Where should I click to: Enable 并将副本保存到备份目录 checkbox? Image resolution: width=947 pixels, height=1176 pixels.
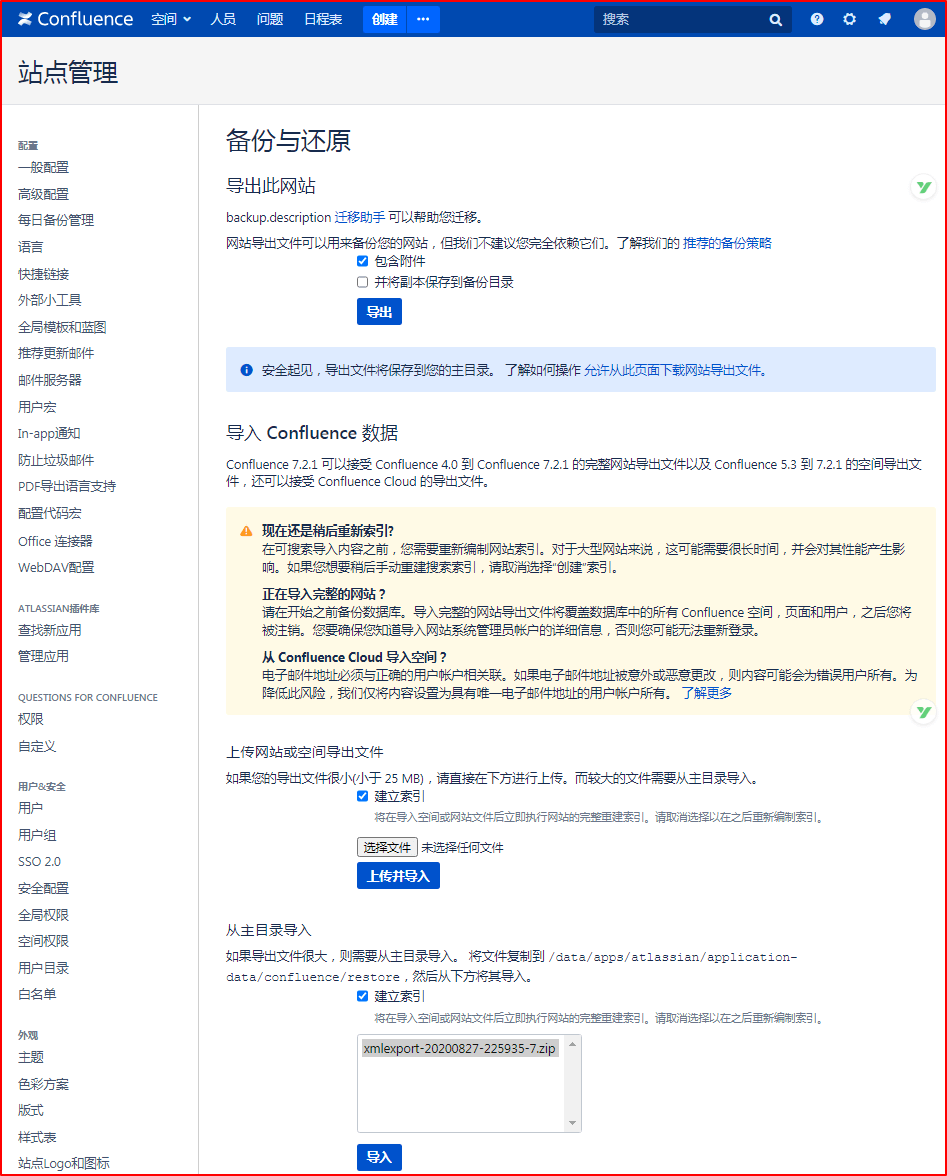tap(362, 282)
